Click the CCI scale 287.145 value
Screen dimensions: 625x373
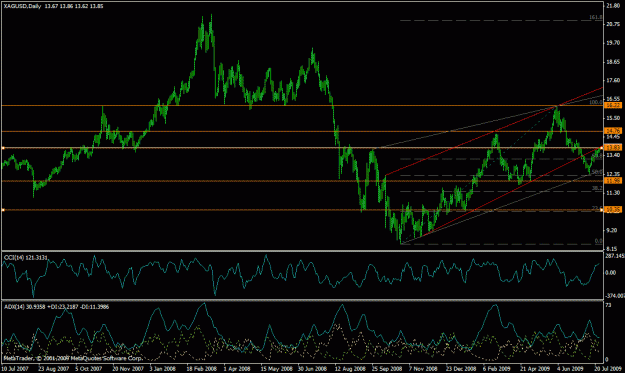615,256
